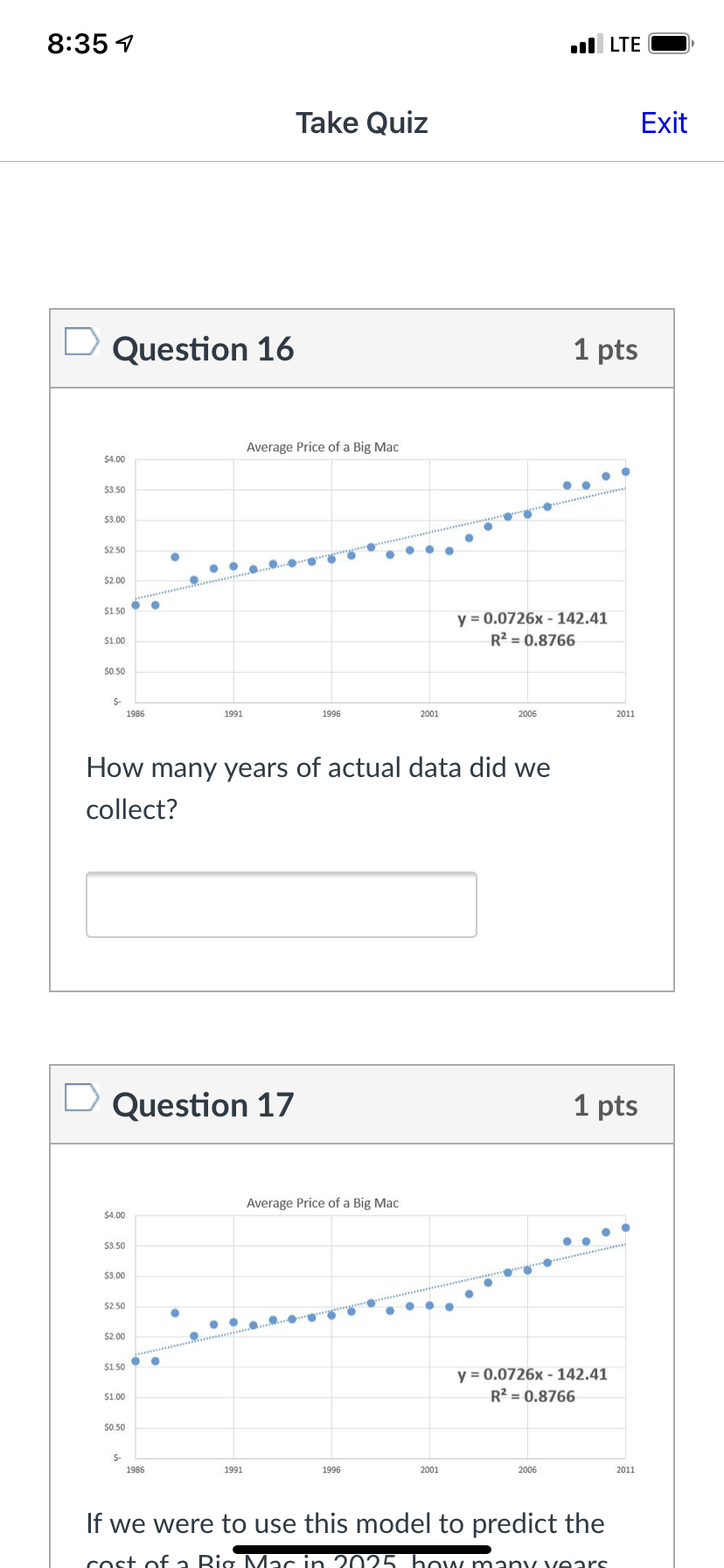724x1568 pixels.
Task: Click the 1 pts label on Question 16
Action: coord(606,348)
